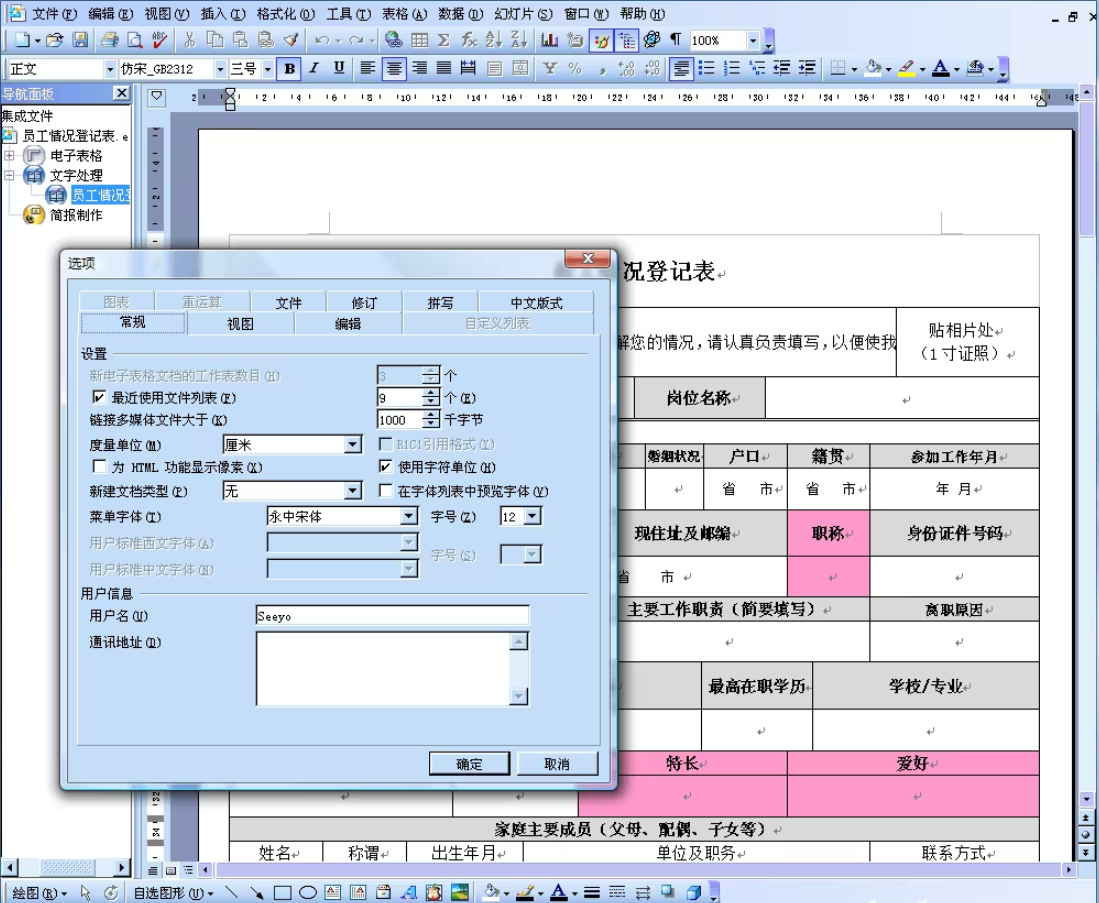1099x903 pixels.
Task: Open the 格式化 menu in menu bar
Action: point(285,14)
